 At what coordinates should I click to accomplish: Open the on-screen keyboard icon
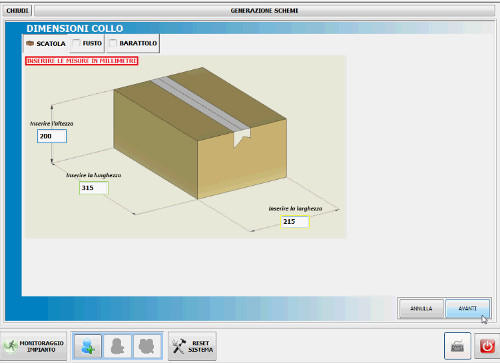[457, 346]
